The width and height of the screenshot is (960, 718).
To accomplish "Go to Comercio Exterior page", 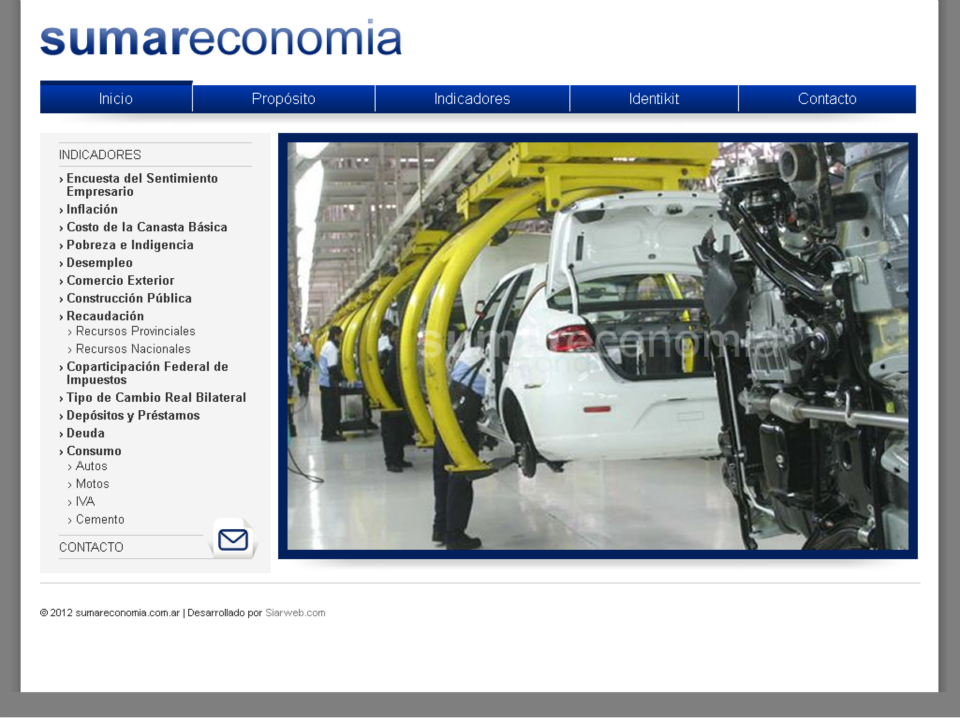I will click(120, 281).
